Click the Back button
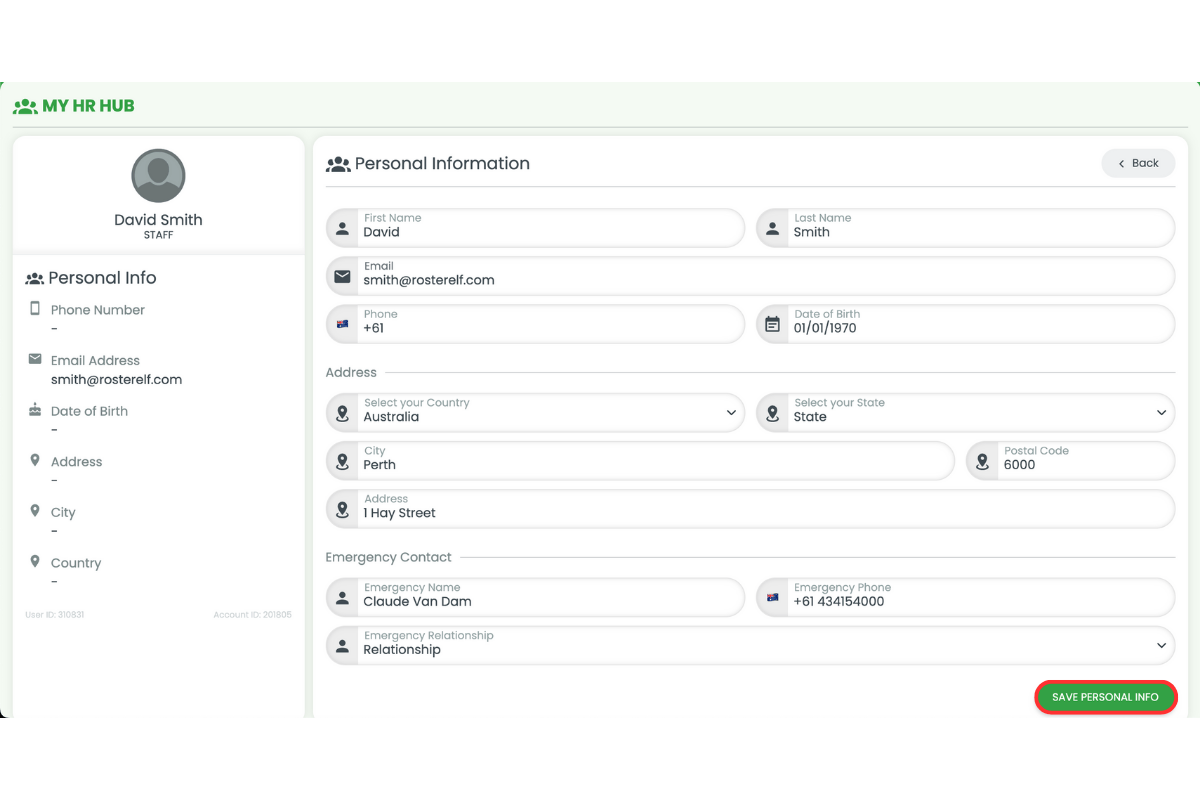This screenshot has width=1200, height=800. [x=1138, y=163]
